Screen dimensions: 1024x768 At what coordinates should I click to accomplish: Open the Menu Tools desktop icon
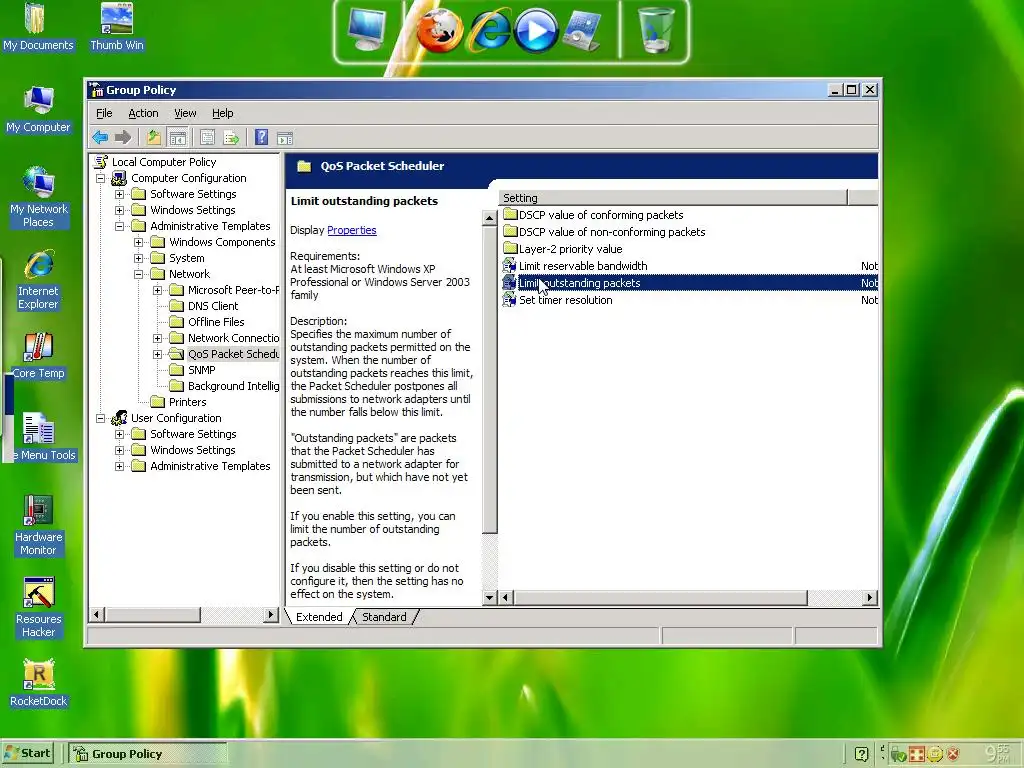[x=39, y=438]
